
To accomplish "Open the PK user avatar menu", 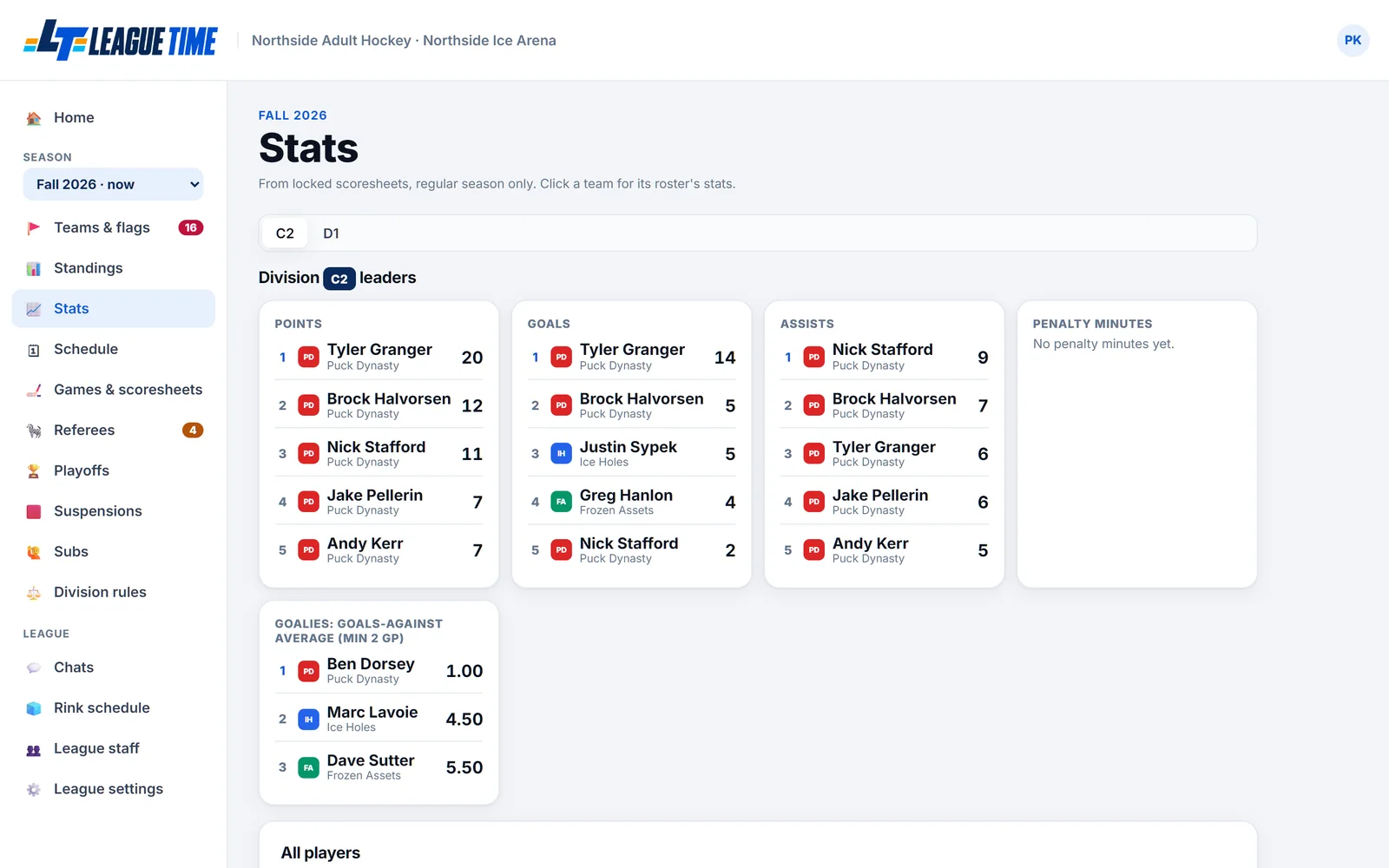I will point(1353,40).
